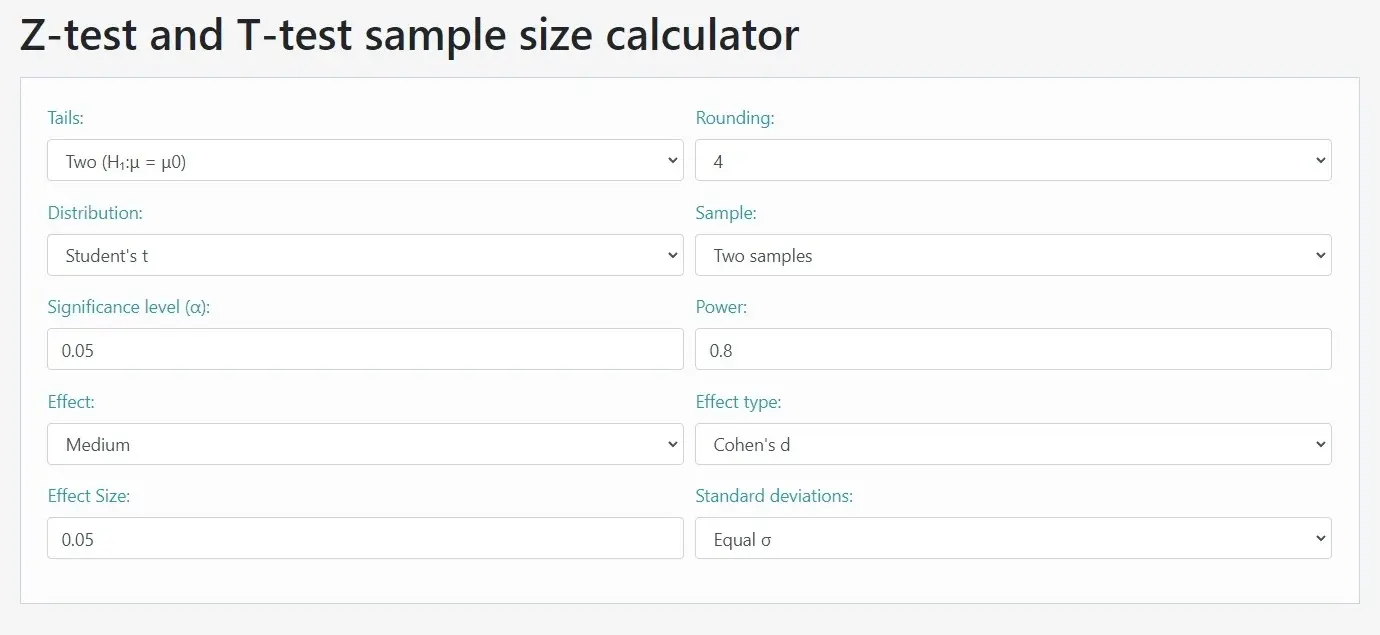Viewport: 1380px width, 635px height.
Task: Click the "Effect Size:" field label
Action: (89, 496)
